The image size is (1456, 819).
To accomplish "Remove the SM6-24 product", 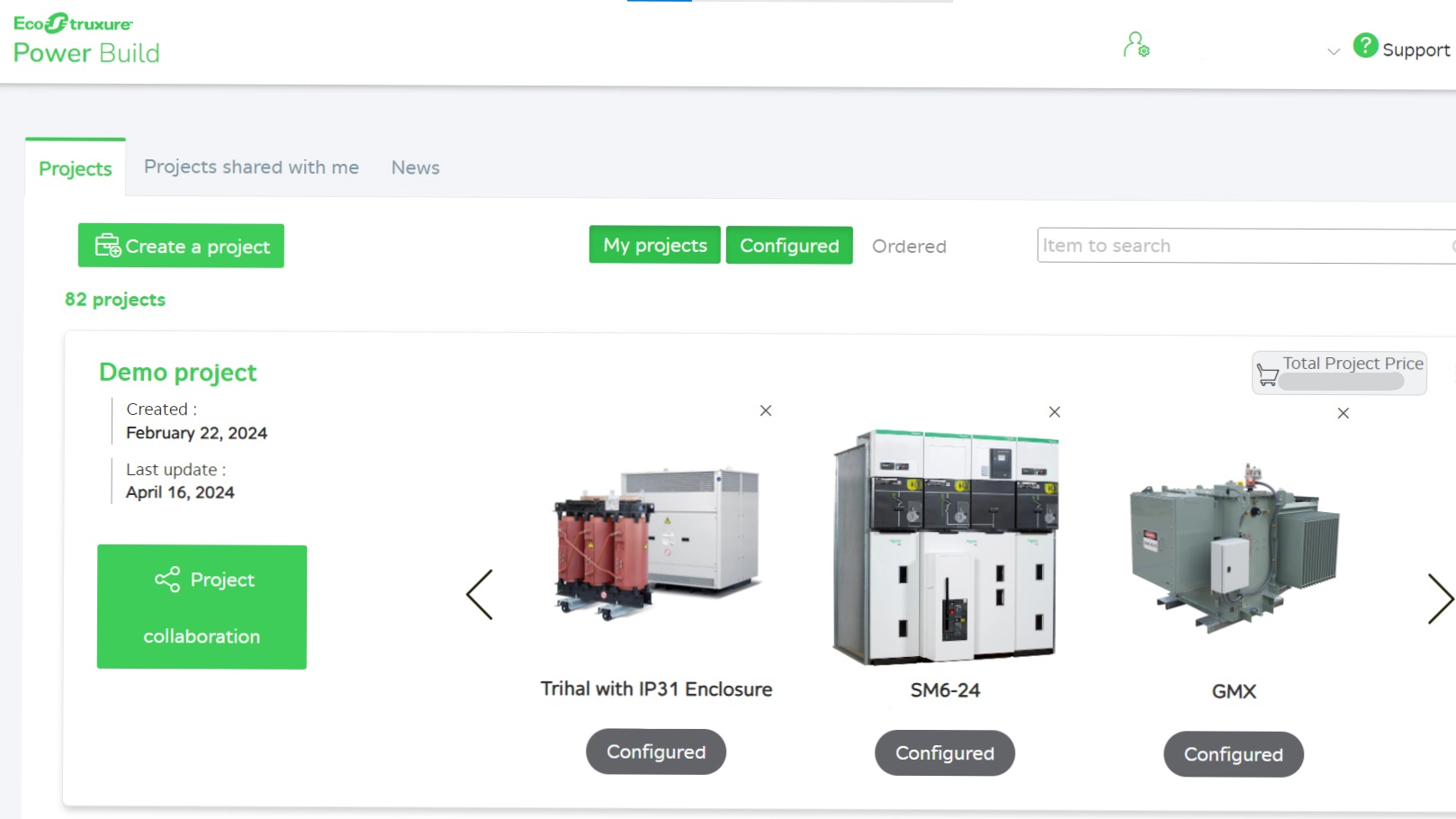I will [x=1055, y=412].
